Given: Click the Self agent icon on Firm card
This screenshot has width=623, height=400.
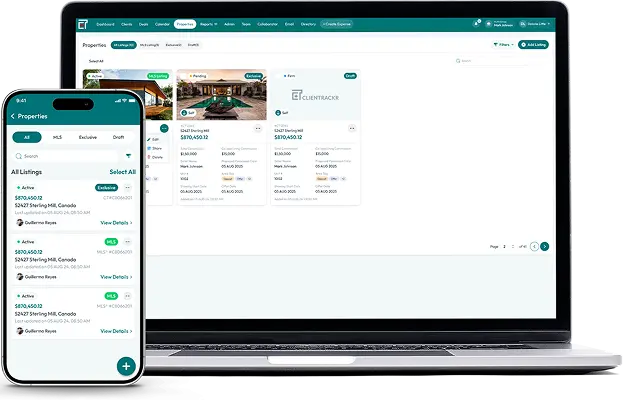Looking at the screenshot, I should pyautogui.click(x=278, y=113).
